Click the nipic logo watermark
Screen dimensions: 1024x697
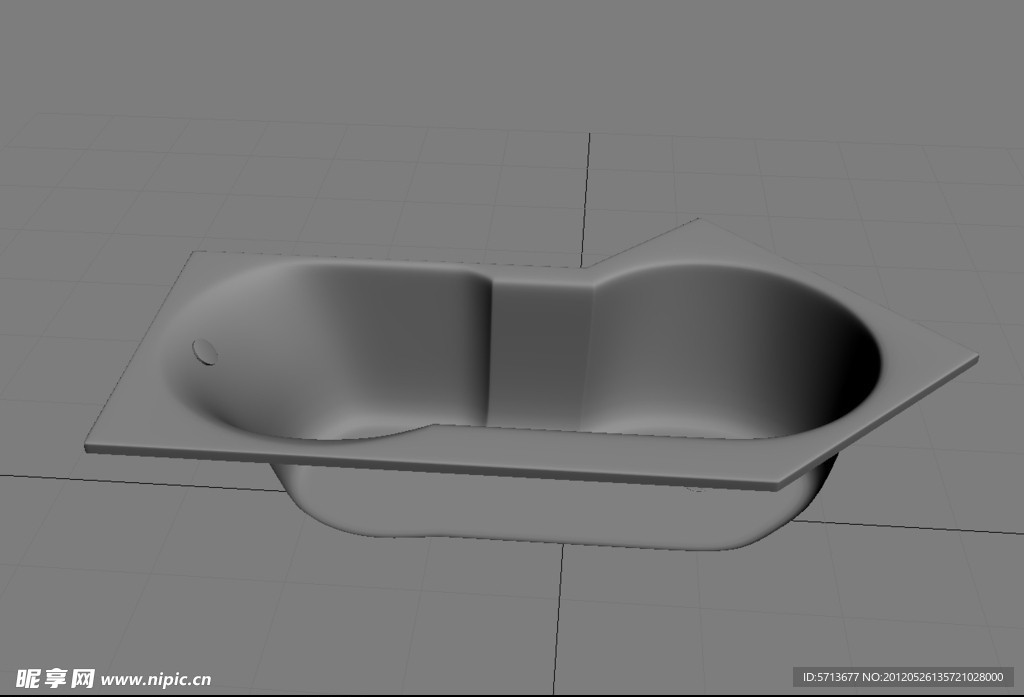point(56,678)
